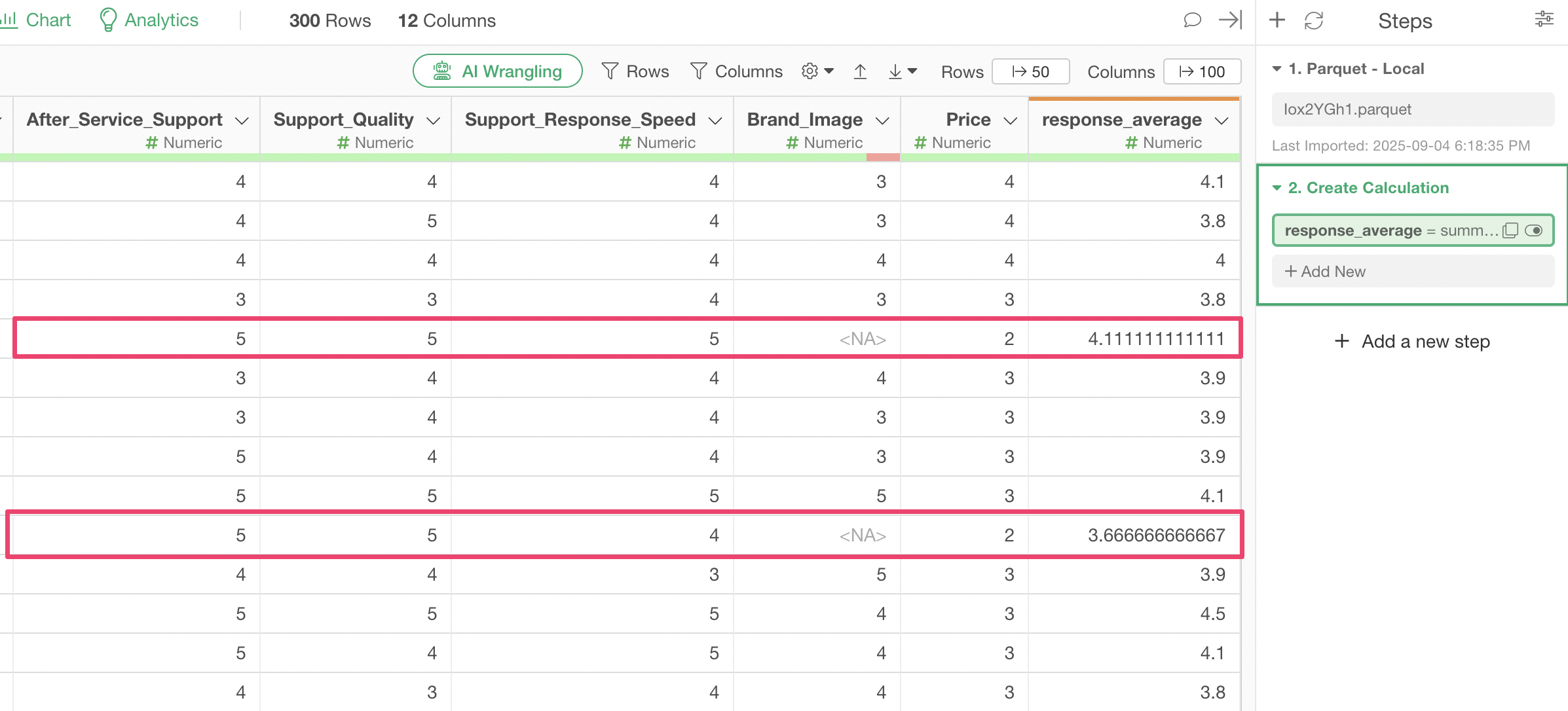Click Add a new step

tap(1412, 341)
